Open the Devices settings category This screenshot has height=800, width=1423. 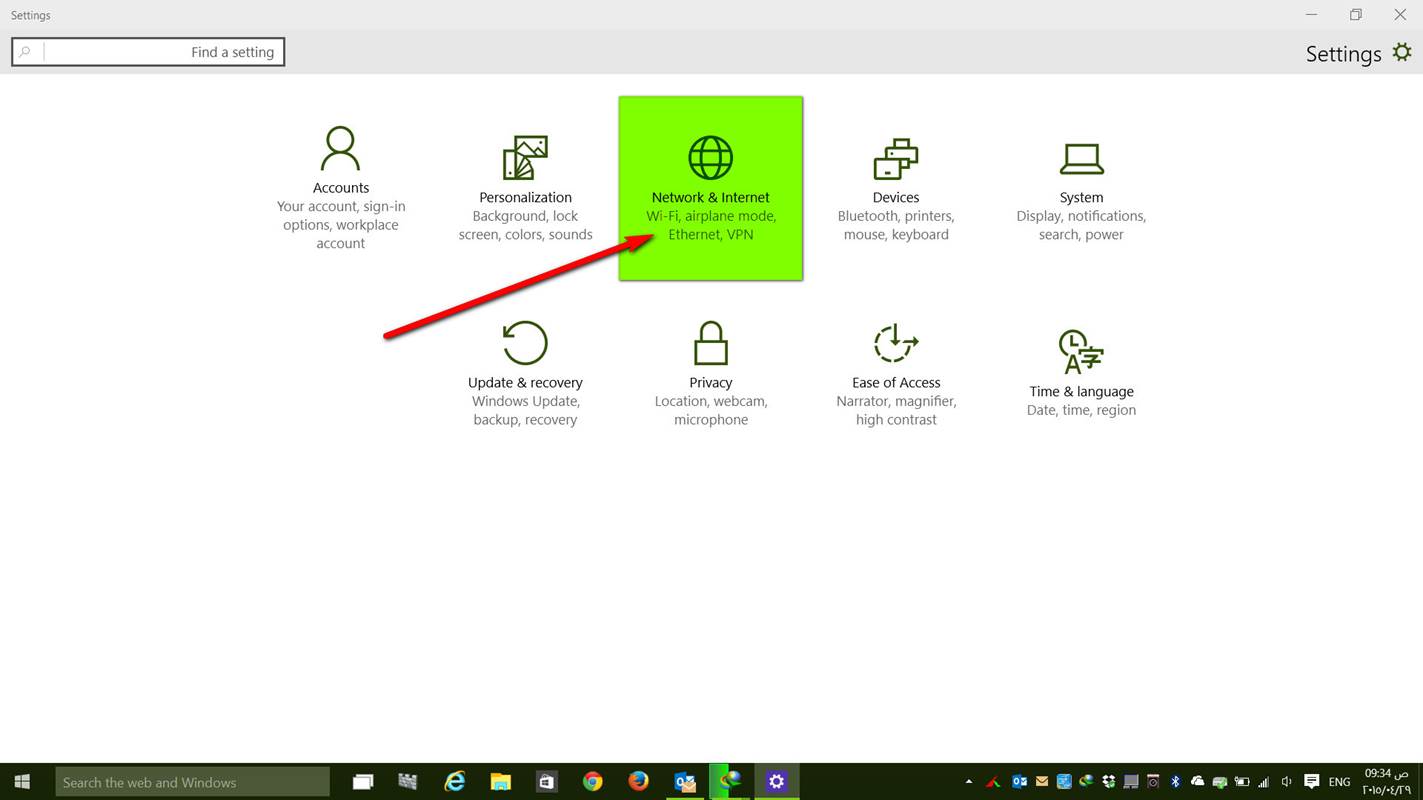pos(896,188)
